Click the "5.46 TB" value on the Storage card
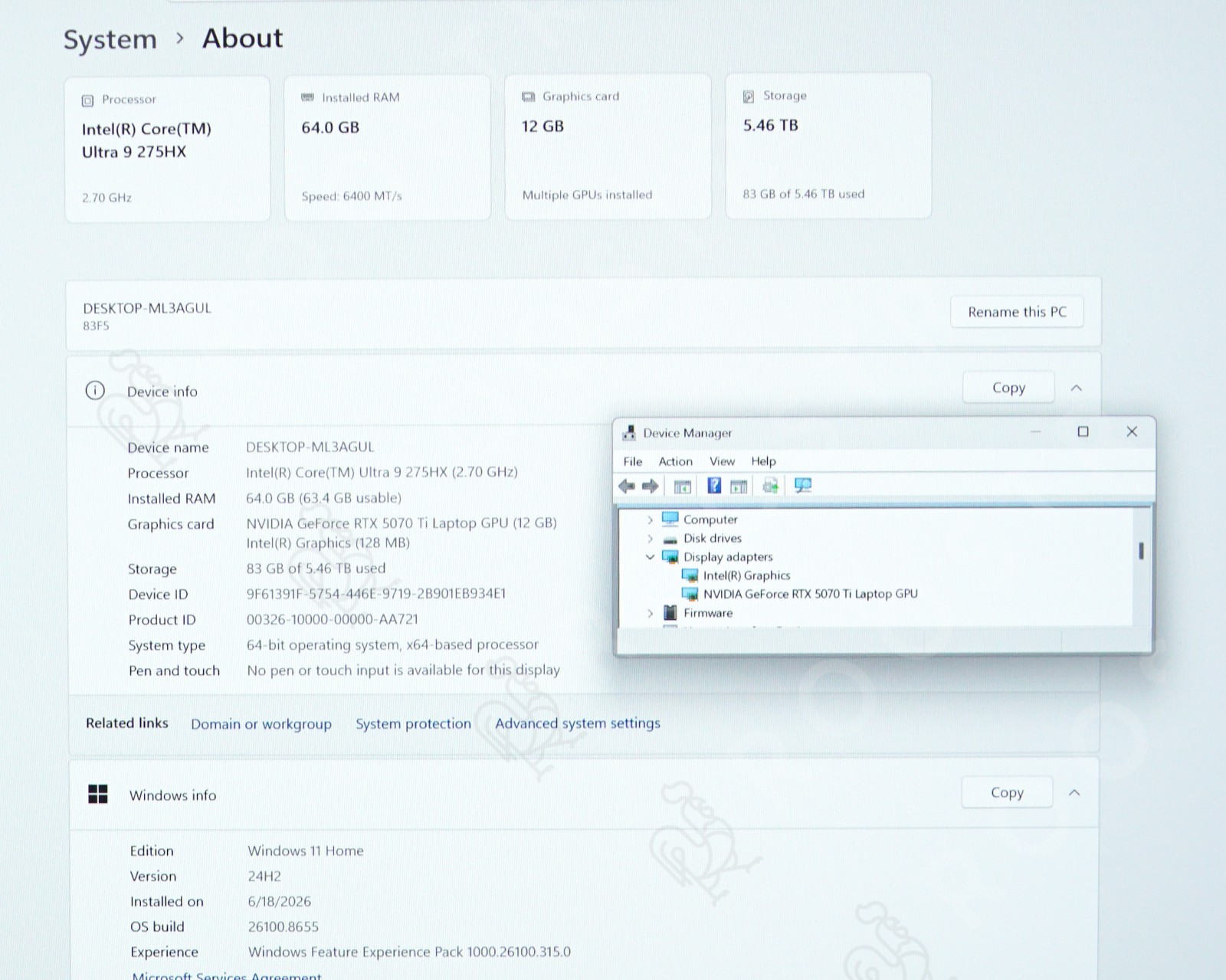Screen dimensions: 1226x980 tap(771, 126)
